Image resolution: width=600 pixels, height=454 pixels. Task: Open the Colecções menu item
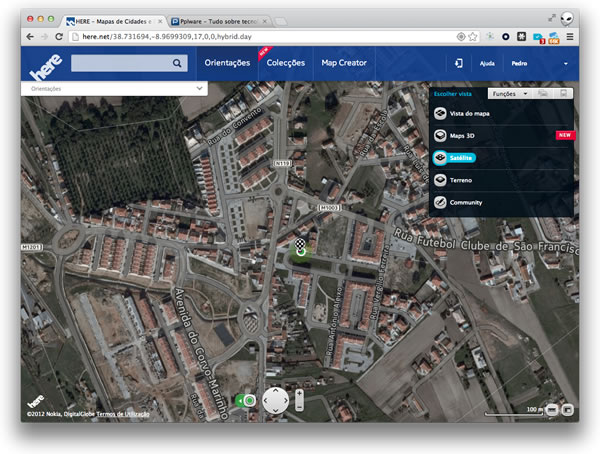285,63
